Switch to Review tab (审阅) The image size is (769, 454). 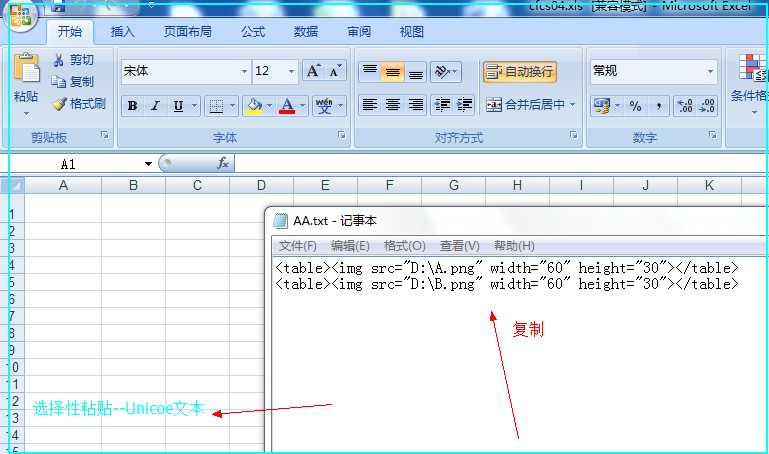click(359, 32)
